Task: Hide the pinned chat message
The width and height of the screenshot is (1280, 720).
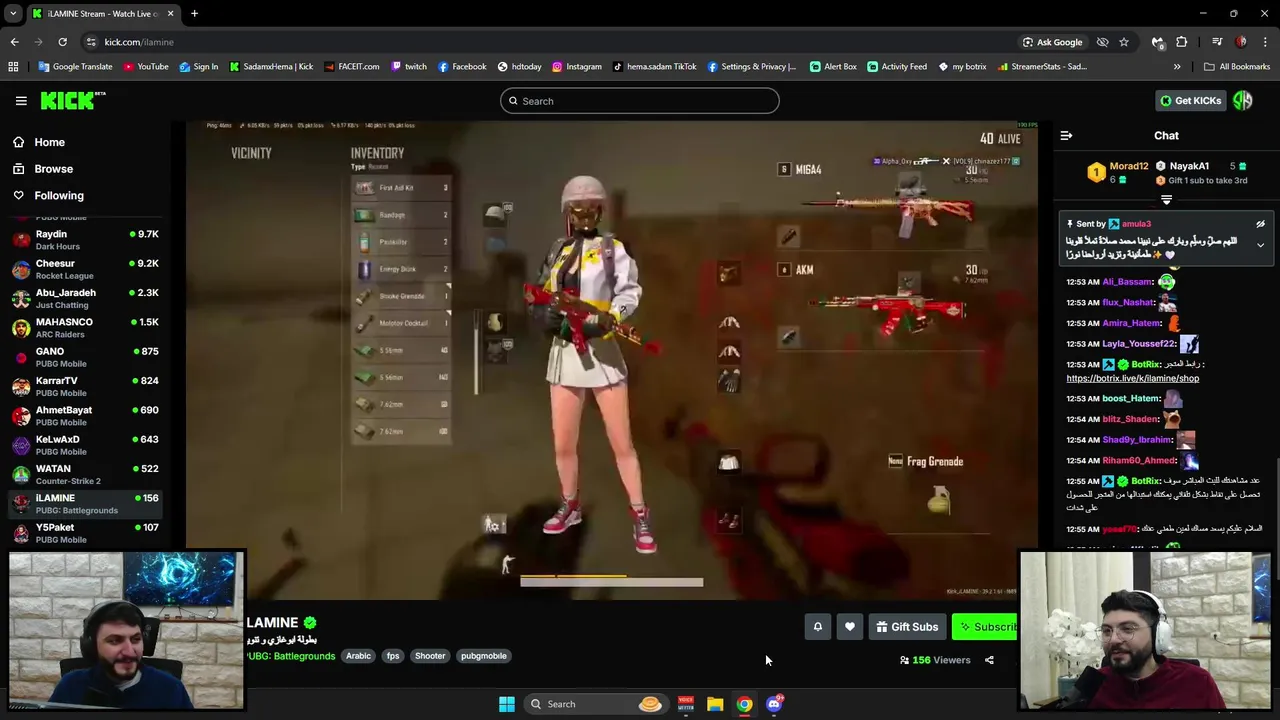Action: point(1260,224)
